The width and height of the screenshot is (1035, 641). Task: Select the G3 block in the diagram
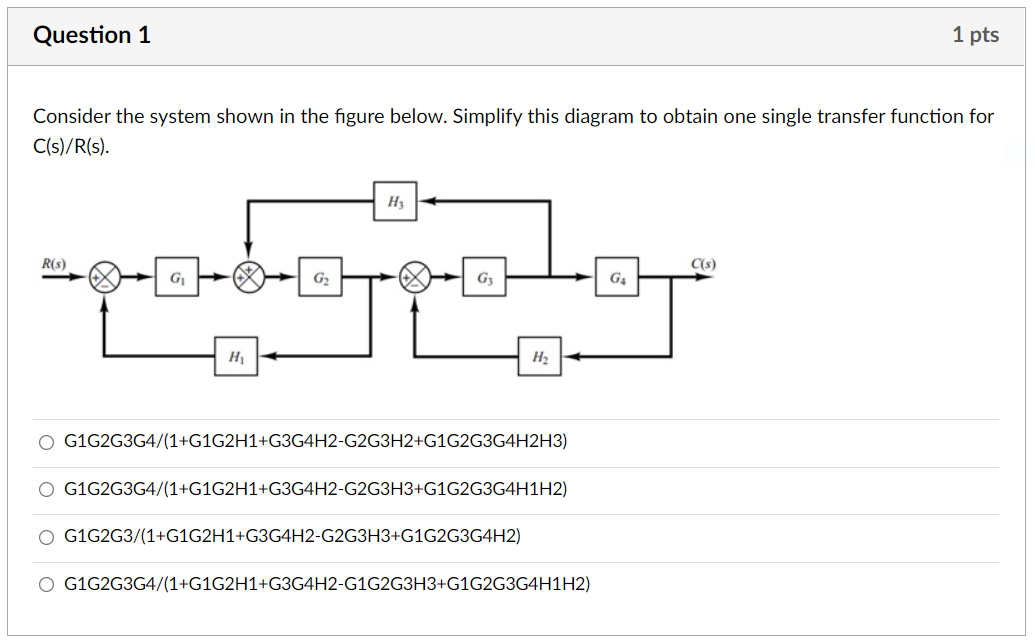[x=483, y=277]
